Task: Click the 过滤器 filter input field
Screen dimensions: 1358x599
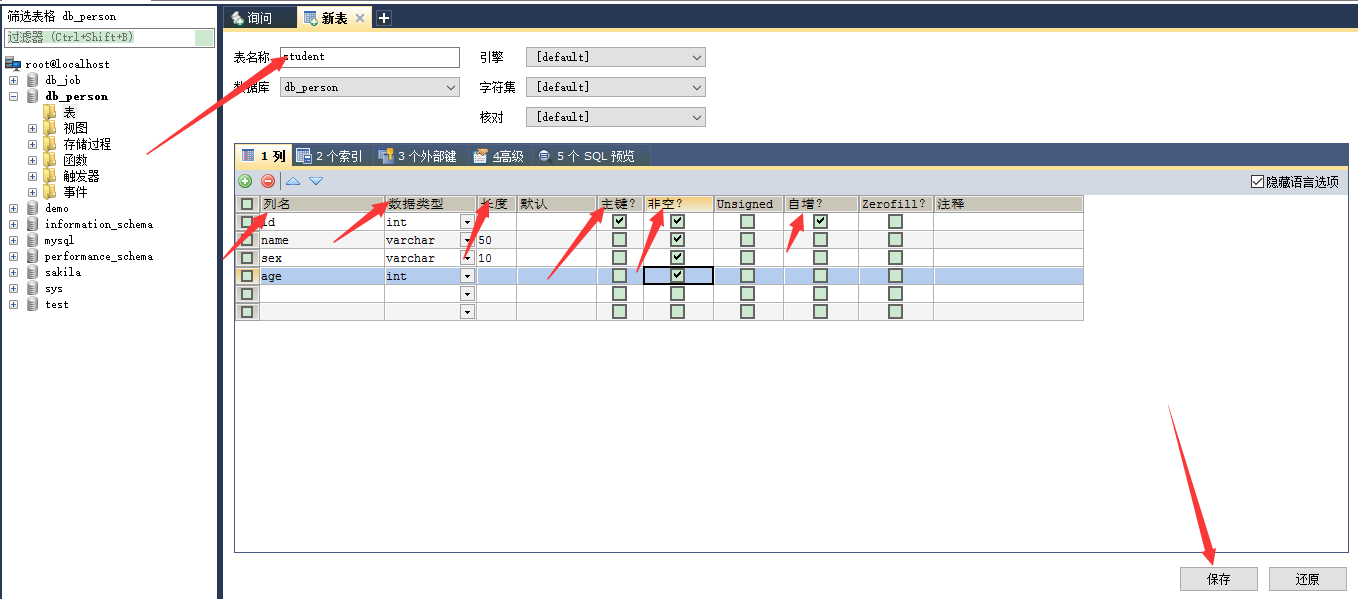Action: [x=110, y=37]
